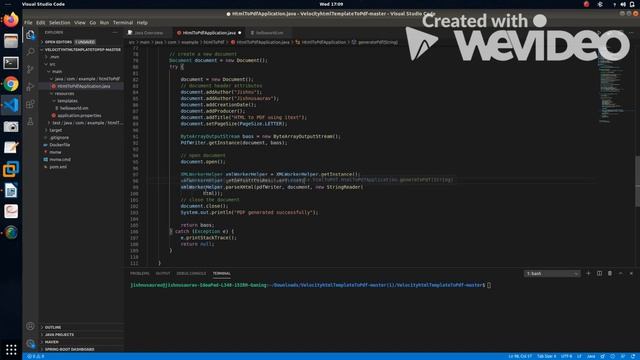640x360 pixels.
Task: Select the Java language mode in the status bar
Action: pos(591,356)
